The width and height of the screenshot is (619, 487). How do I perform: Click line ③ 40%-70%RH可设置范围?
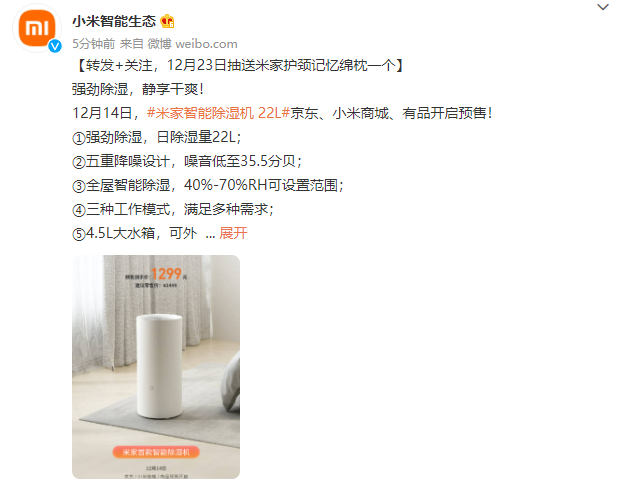tap(208, 185)
